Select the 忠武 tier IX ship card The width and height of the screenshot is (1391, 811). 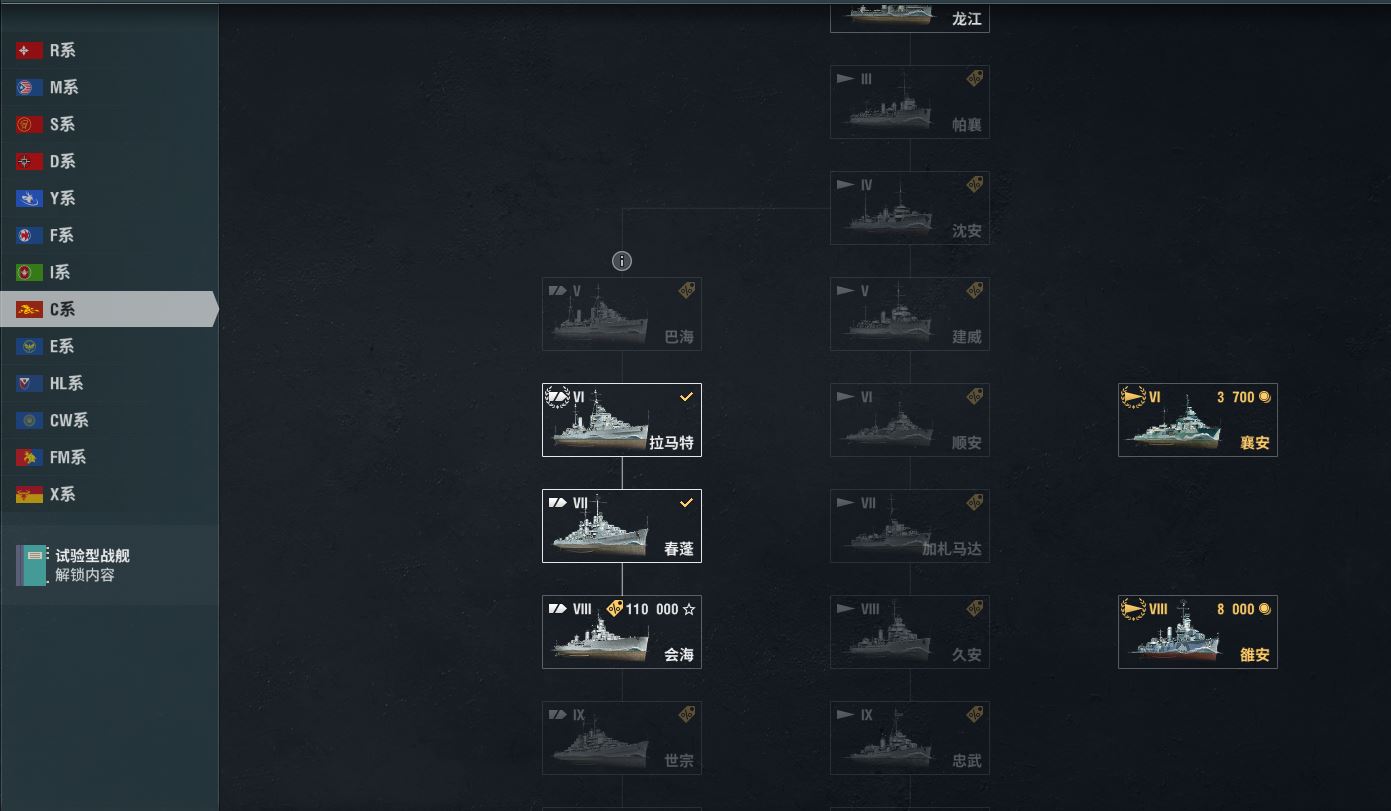[x=910, y=738]
